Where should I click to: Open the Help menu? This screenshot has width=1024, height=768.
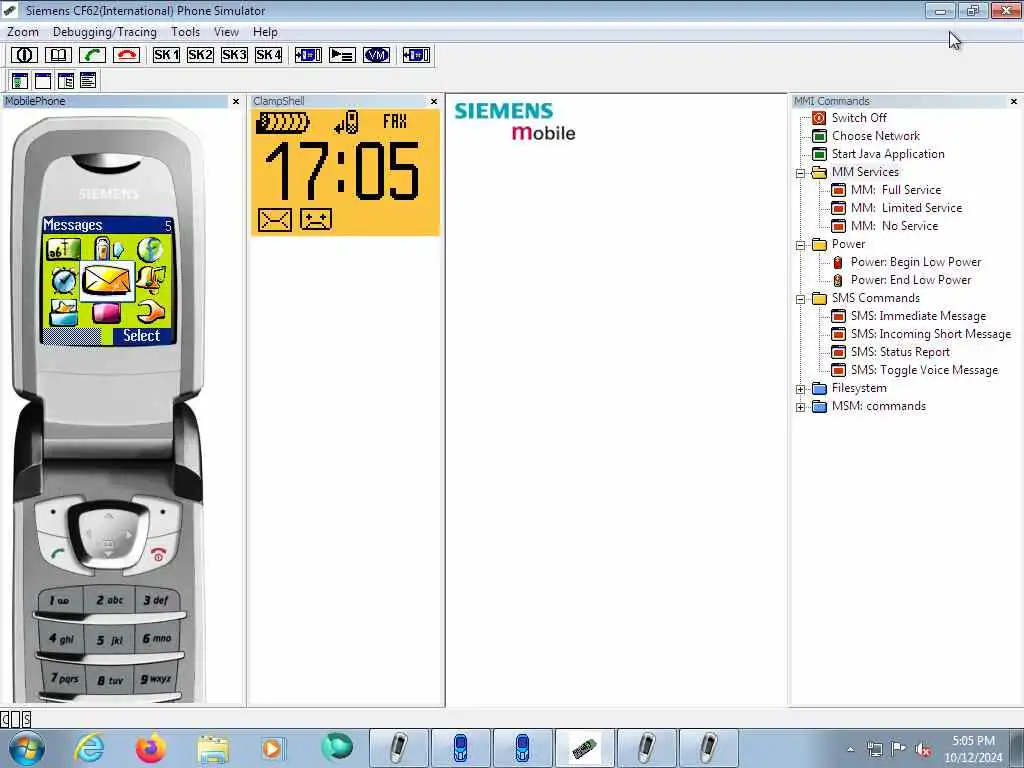tap(265, 32)
